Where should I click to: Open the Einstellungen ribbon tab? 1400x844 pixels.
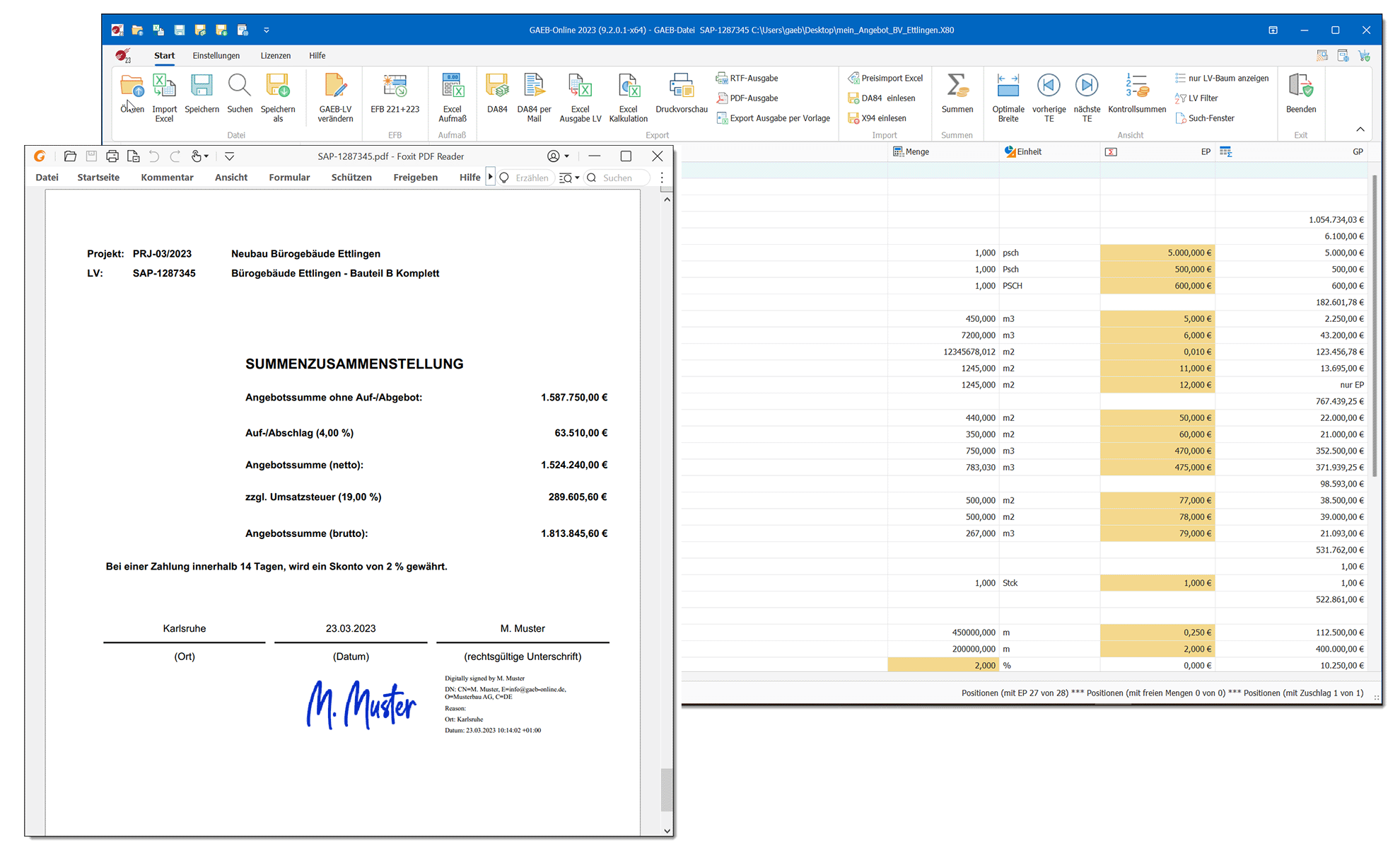pos(216,56)
